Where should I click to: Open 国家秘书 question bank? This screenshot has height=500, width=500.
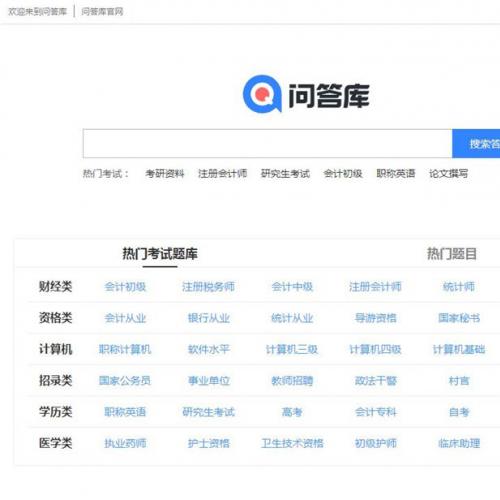(x=459, y=318)
